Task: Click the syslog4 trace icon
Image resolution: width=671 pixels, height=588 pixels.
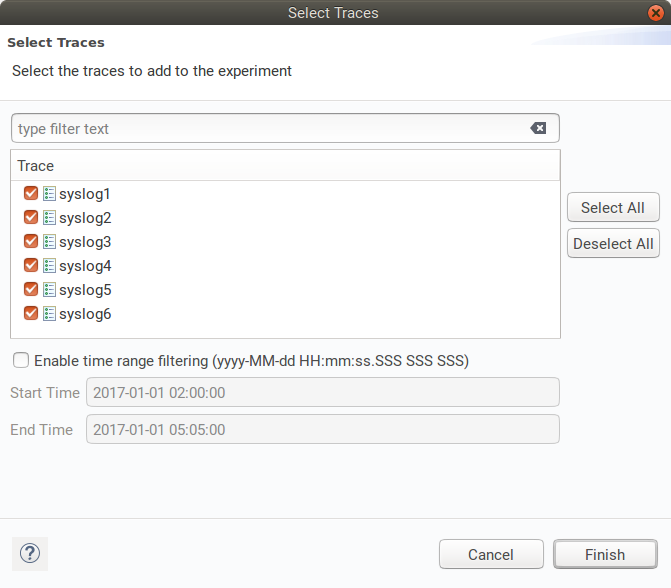Action: (x=49, y=266)
